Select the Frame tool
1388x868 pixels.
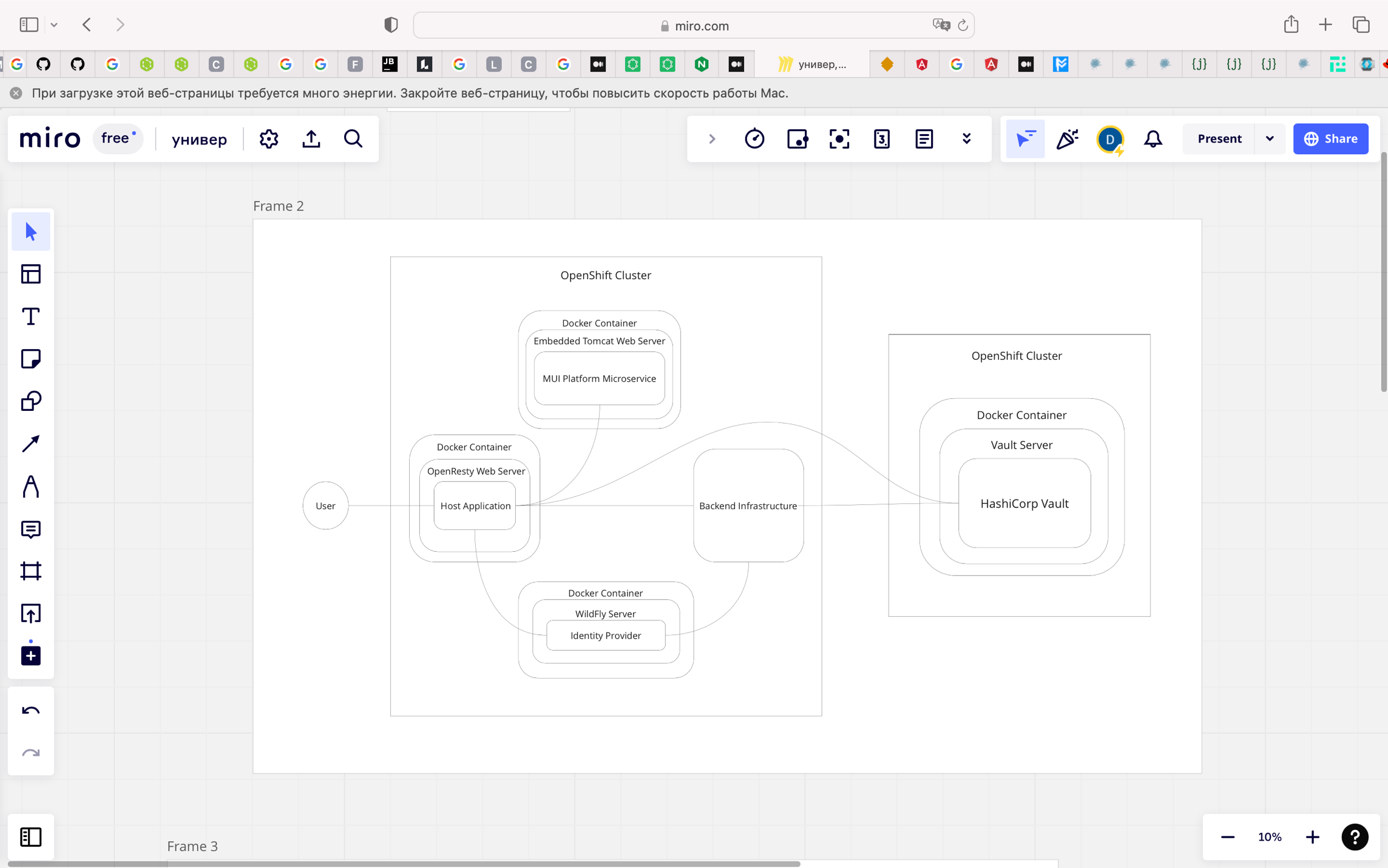point(31,571)
